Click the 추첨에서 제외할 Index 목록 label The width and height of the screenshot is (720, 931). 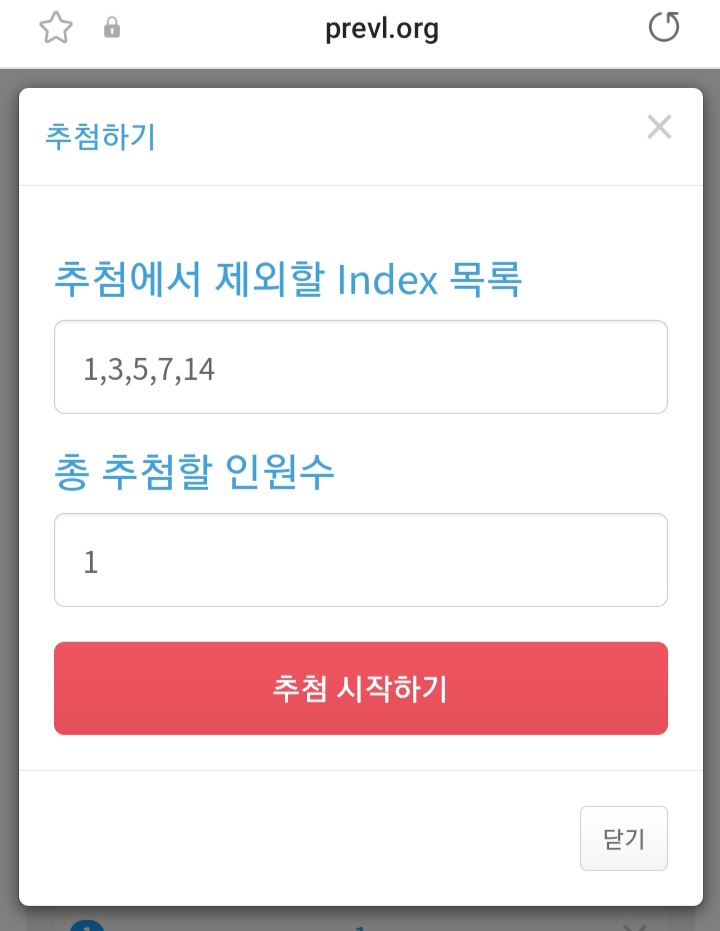point(288,278)
